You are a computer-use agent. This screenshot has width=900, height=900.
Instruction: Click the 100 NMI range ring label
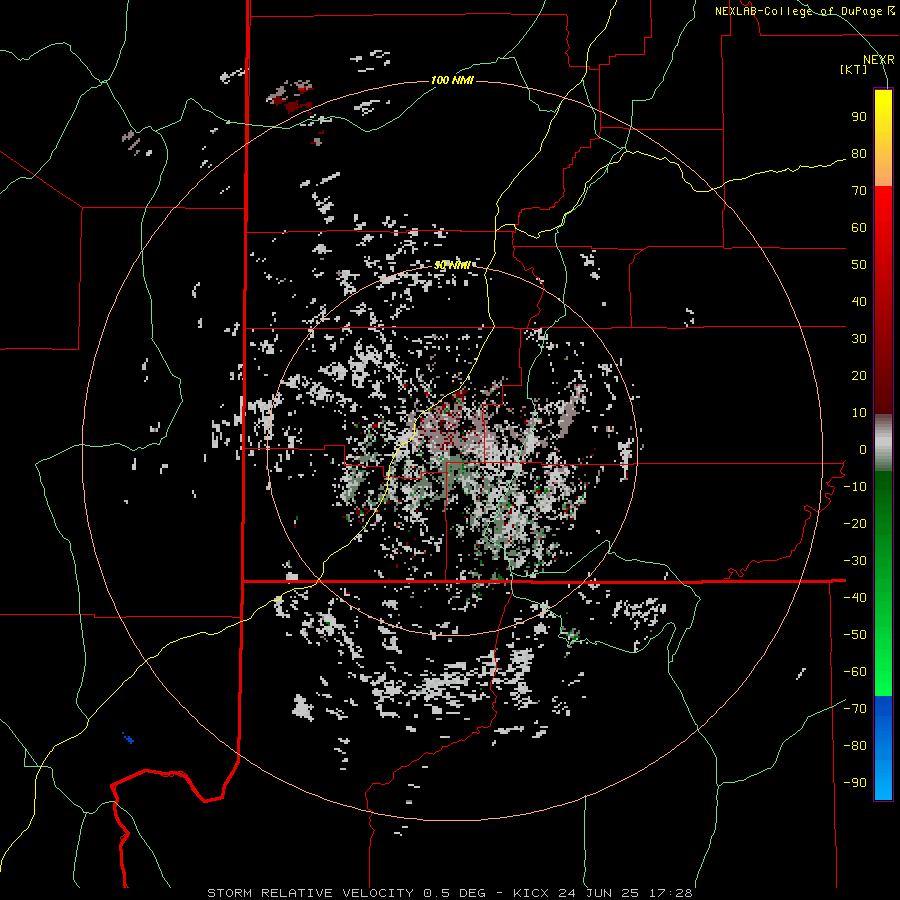(452, 80)
